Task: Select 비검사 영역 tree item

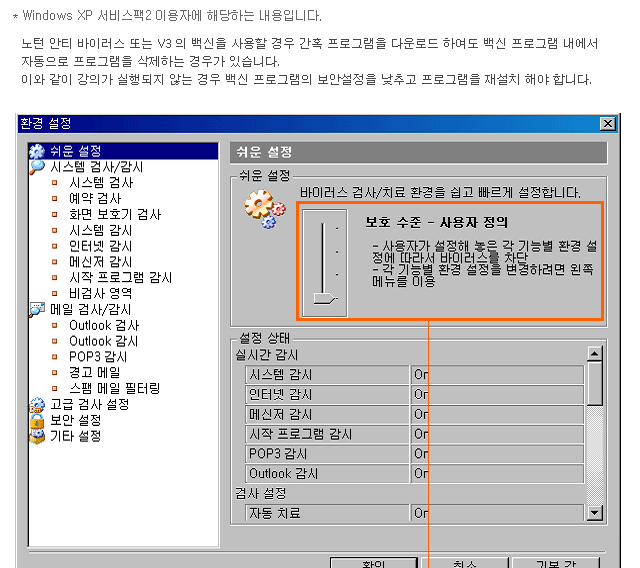Action: tap(100, 294)
